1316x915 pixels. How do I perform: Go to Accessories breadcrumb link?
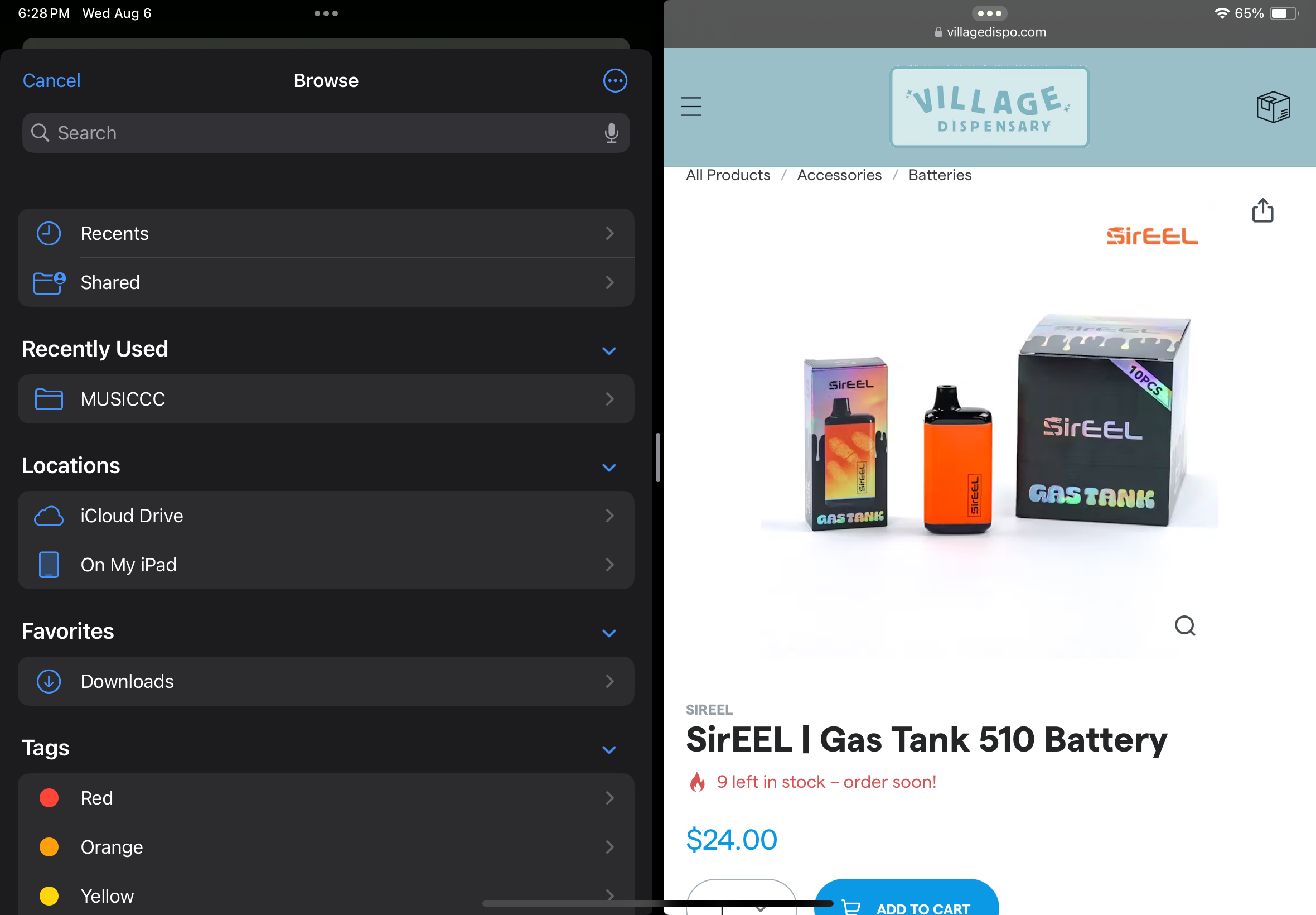839,175
